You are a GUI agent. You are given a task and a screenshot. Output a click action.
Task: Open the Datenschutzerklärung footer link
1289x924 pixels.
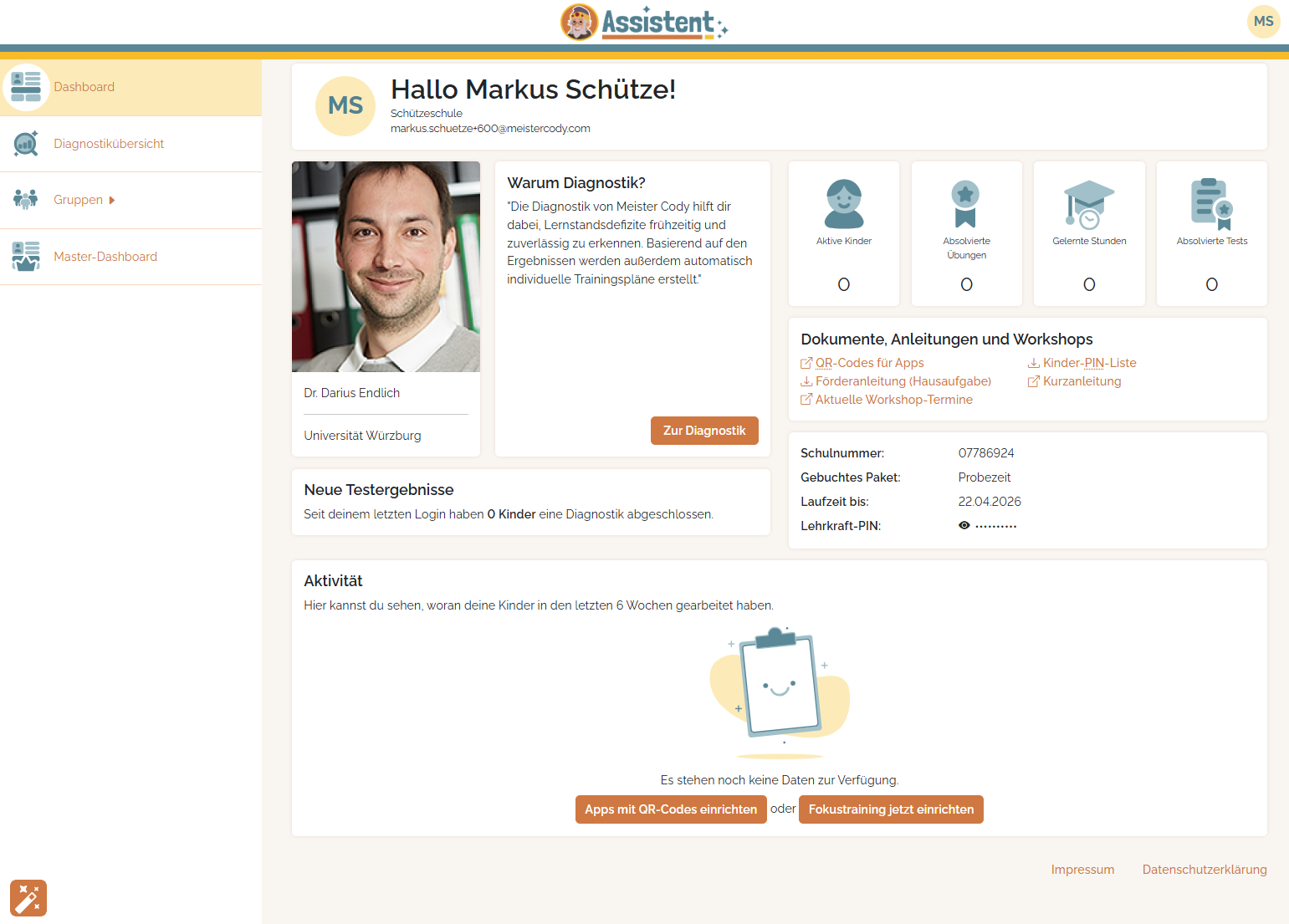pyautogui.click(x=1204, y=870)
